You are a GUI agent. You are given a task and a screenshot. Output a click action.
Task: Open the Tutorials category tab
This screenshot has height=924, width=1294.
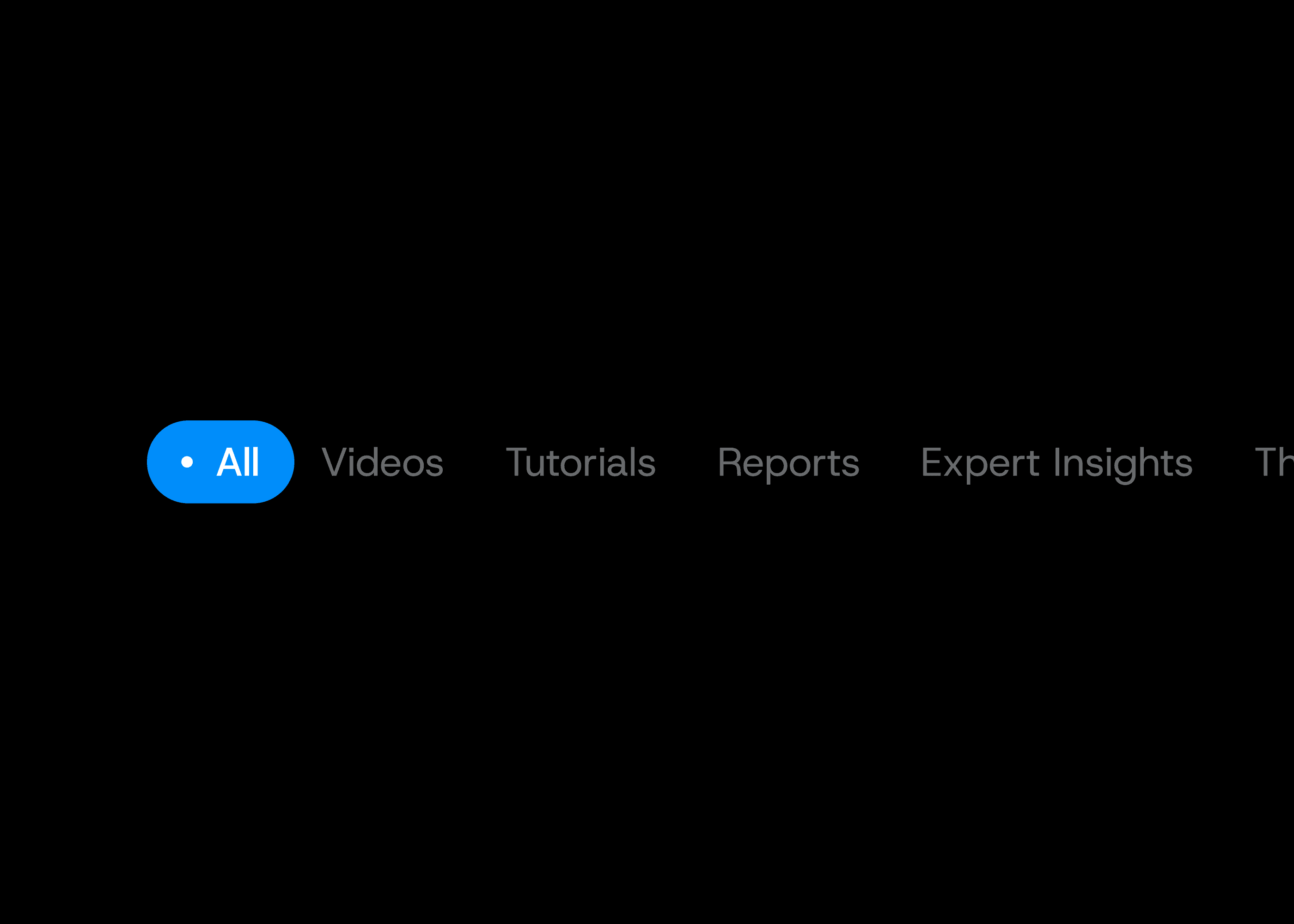[x=580, y=462]
